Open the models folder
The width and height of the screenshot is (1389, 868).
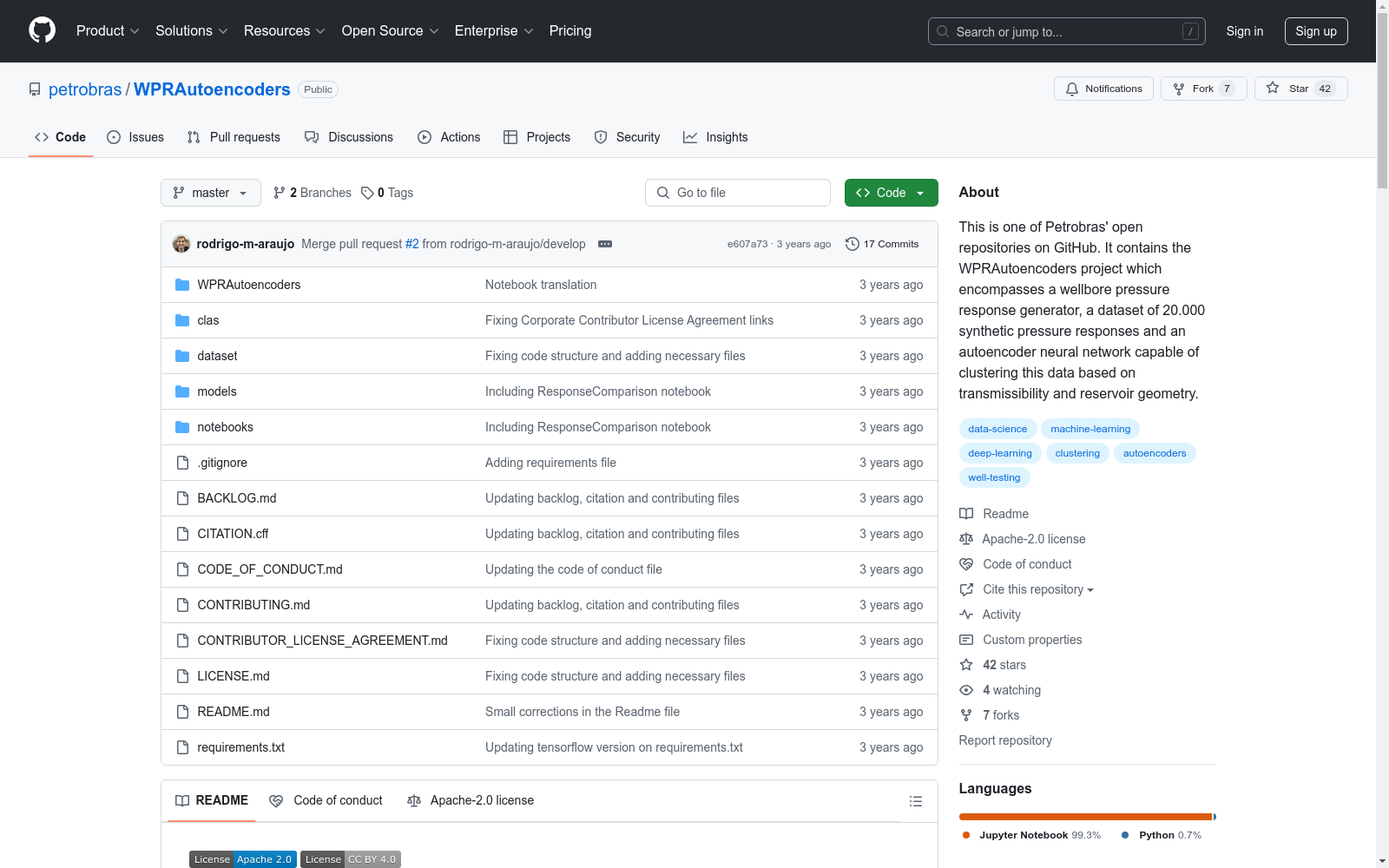tap(216, 391)
